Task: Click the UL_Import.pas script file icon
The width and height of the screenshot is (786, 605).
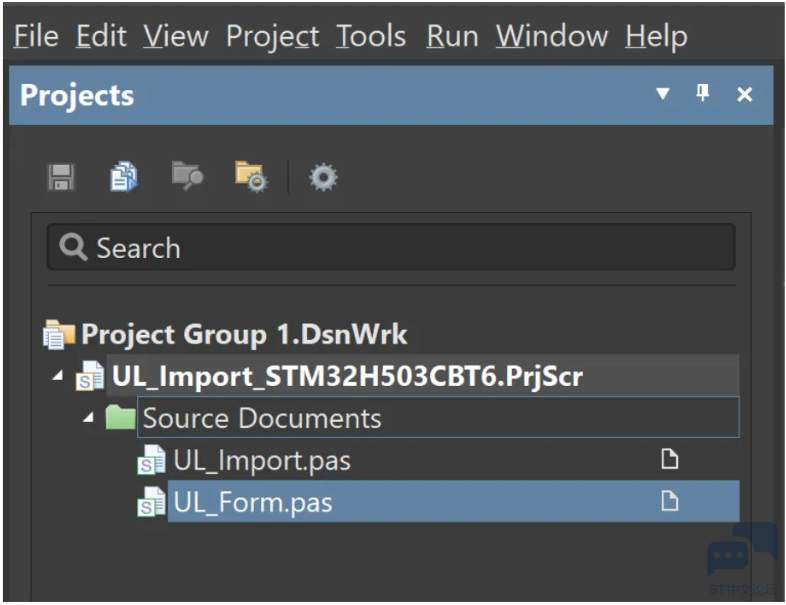Action: pos(151,460)
